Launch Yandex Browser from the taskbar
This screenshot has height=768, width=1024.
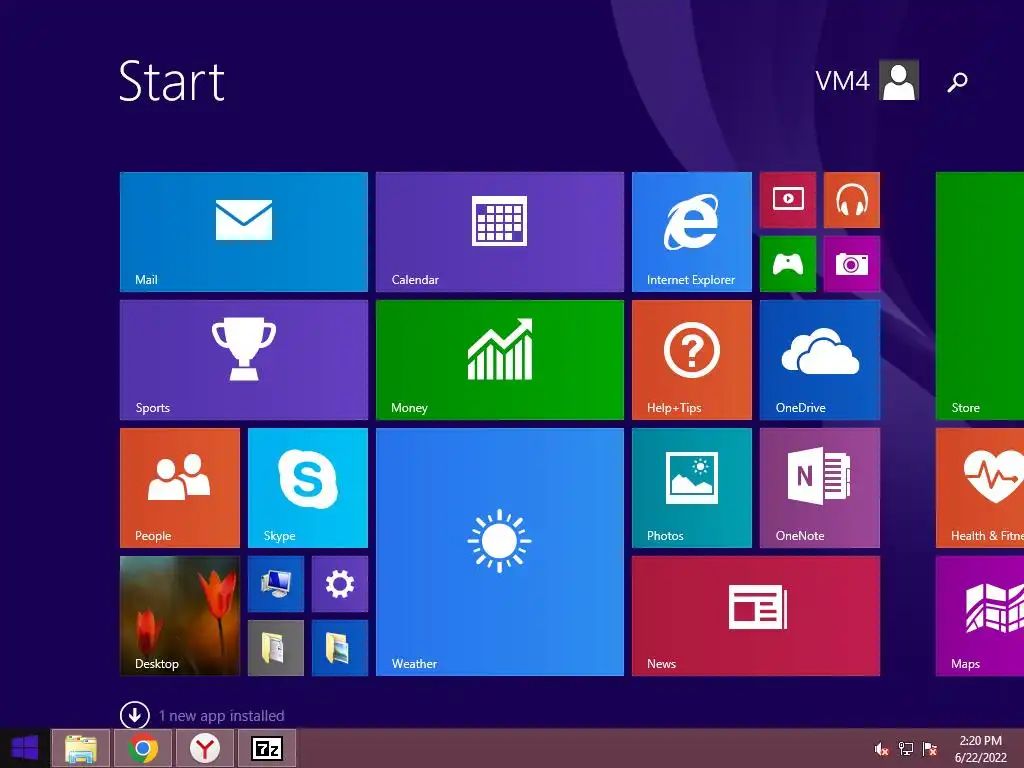click(205, 748)
